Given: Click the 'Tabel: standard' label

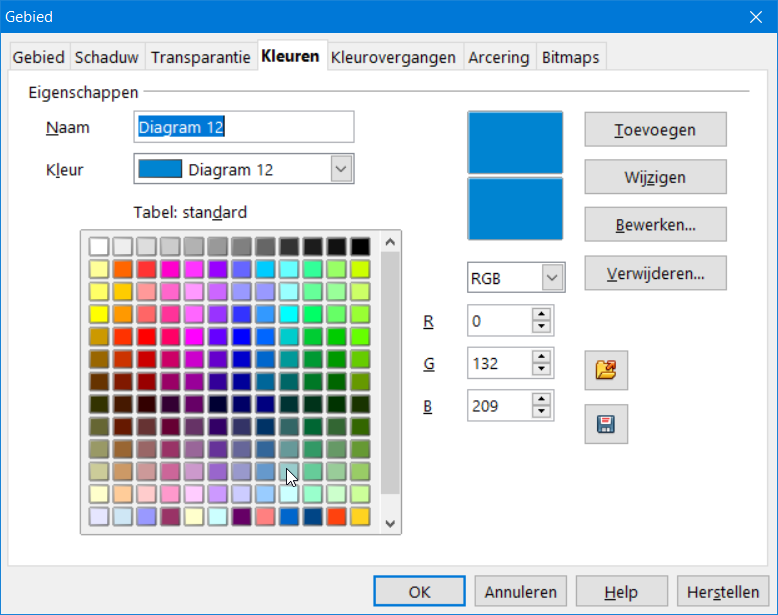Looking at the screenshot, I should point(190,212).
